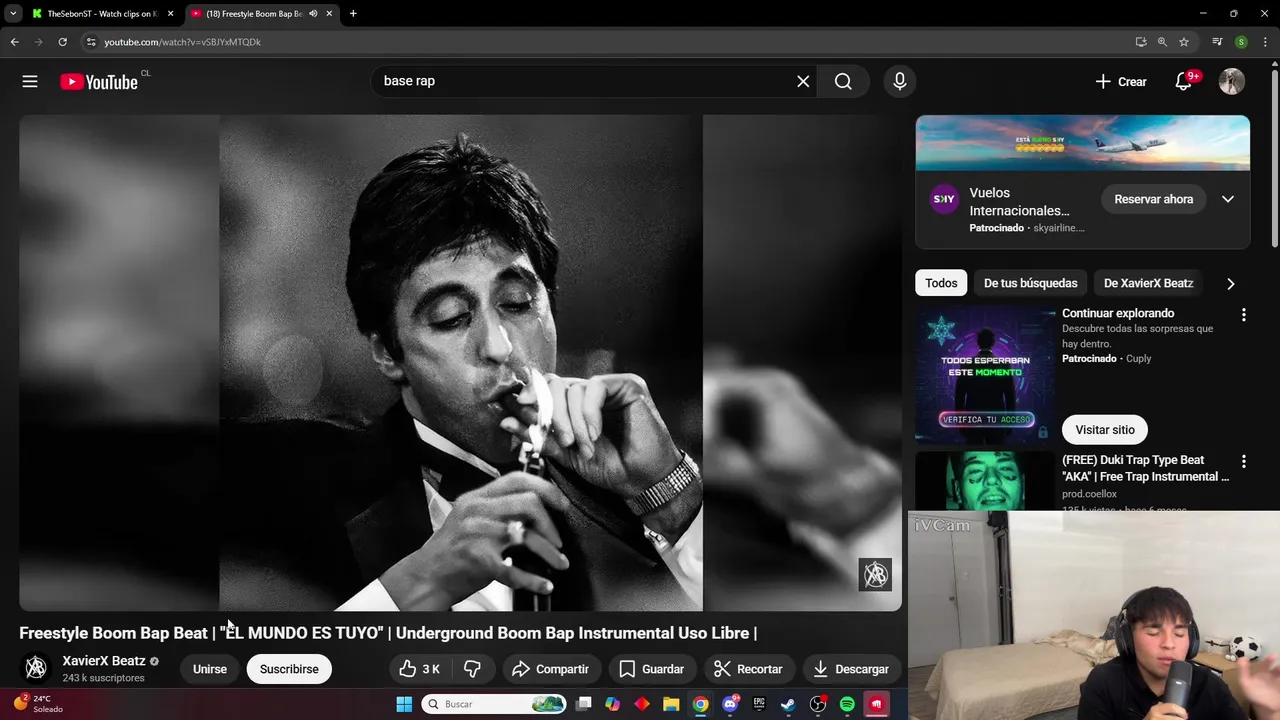Open Discord from the taskbar
The height and width of the screenshot is (720, 1280).
pyautogui.click(x=730, y=704)
